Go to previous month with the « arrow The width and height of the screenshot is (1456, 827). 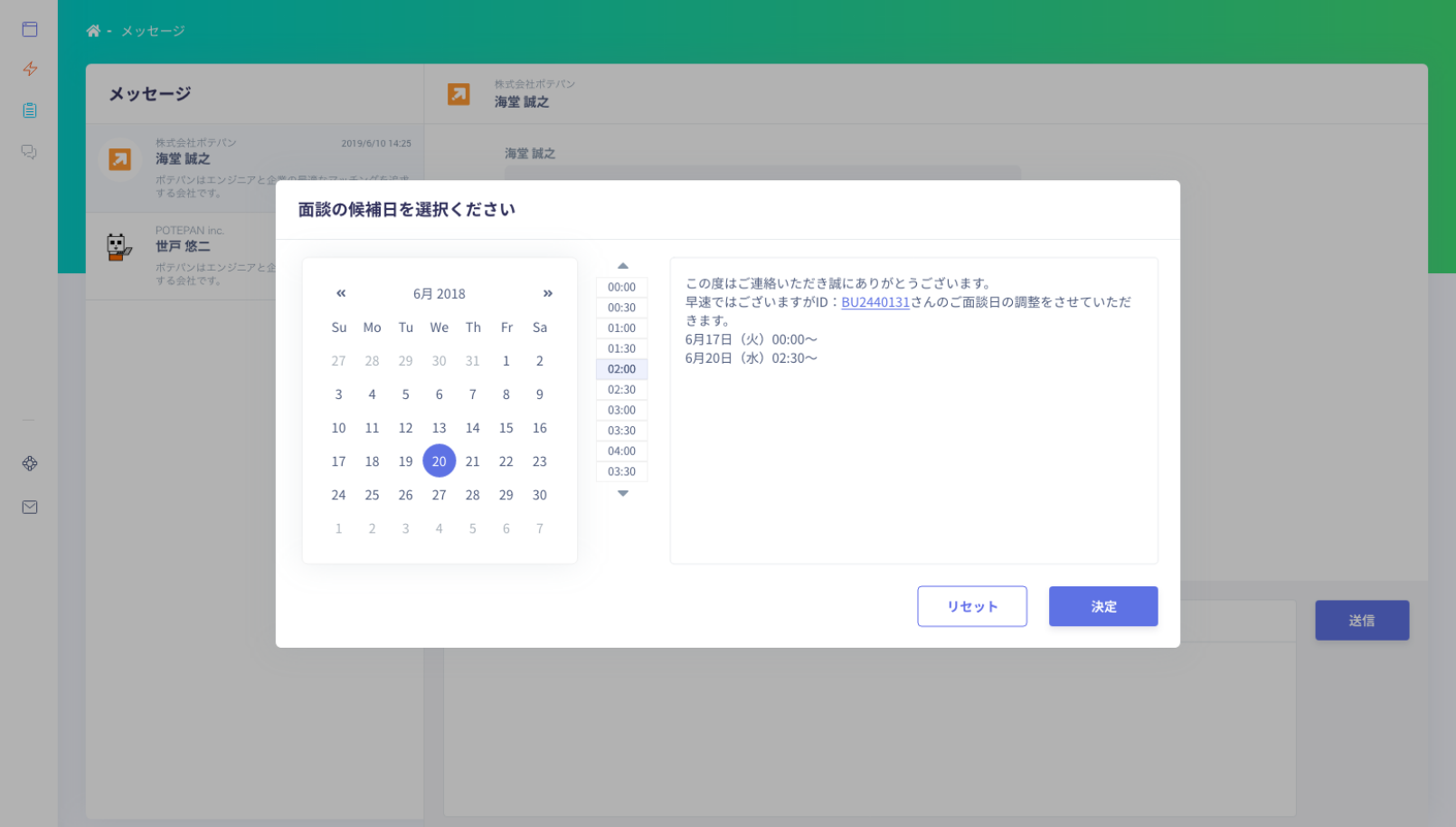tap(341, 293)
